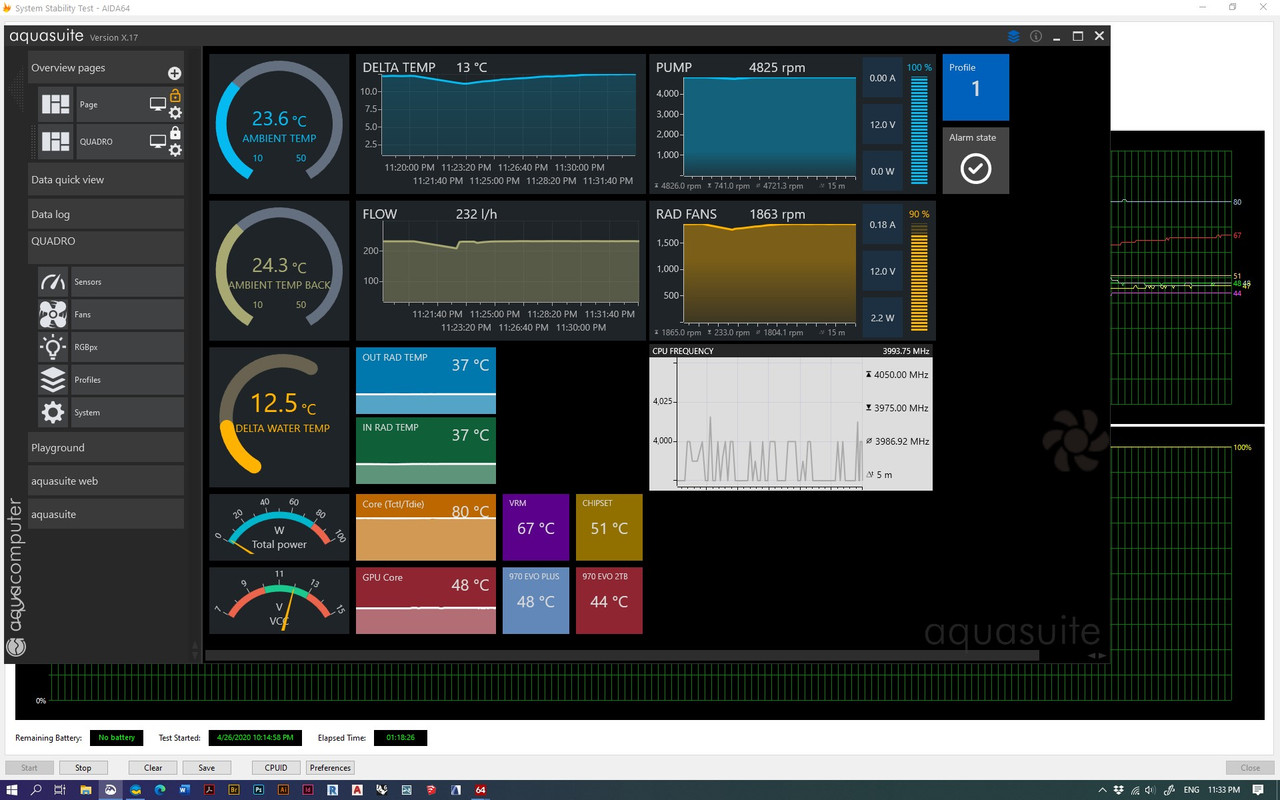Toggle the white lock icon on QUADRO row
1280x800 pixels.
(x=175, y=133)
